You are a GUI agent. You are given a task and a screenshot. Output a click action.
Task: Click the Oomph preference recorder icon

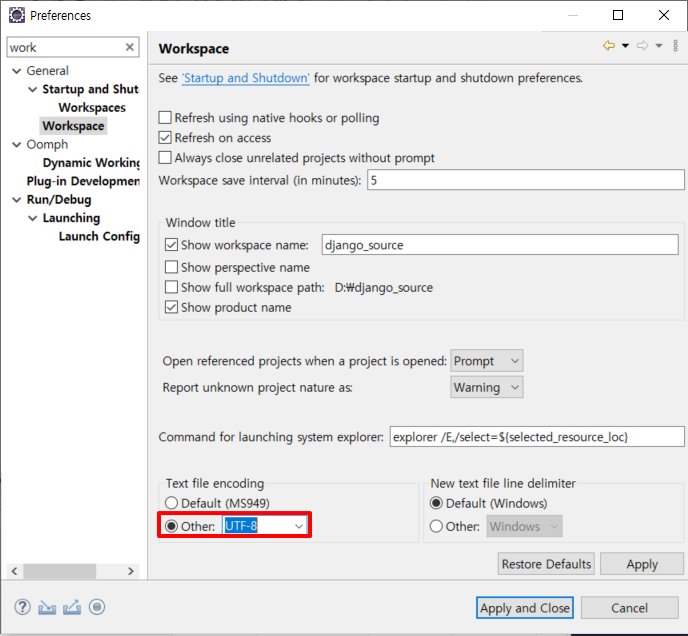pyautogui.click(x=97, y=607)
